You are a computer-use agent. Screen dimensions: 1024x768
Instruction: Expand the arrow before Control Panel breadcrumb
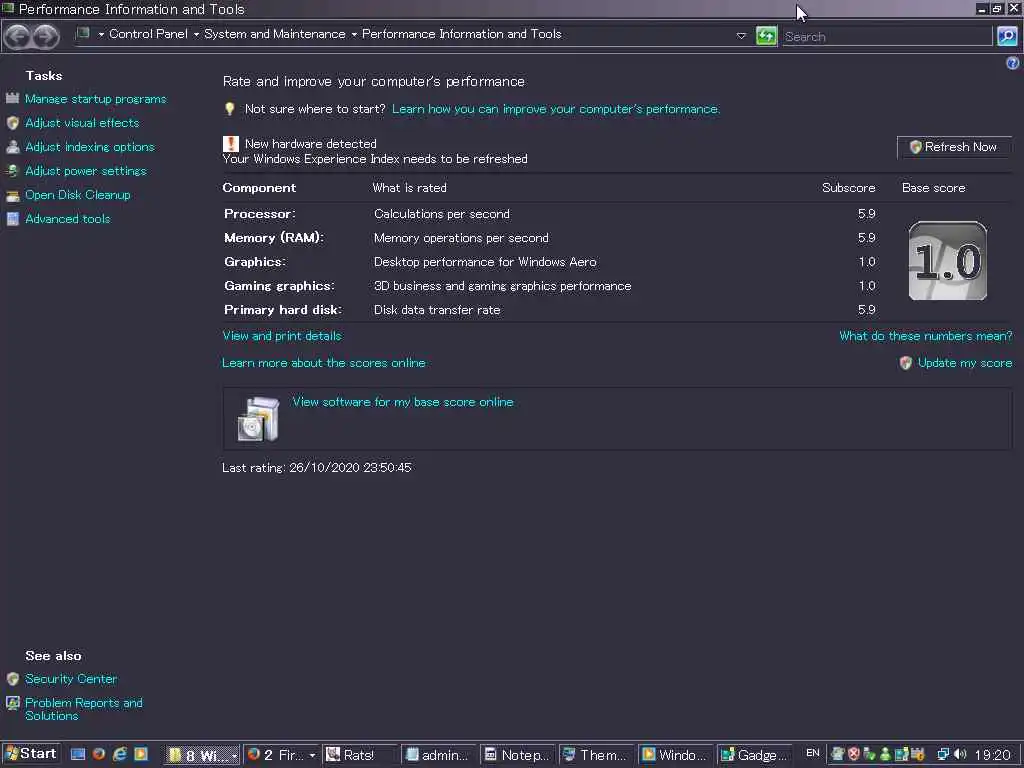[101, 35]
